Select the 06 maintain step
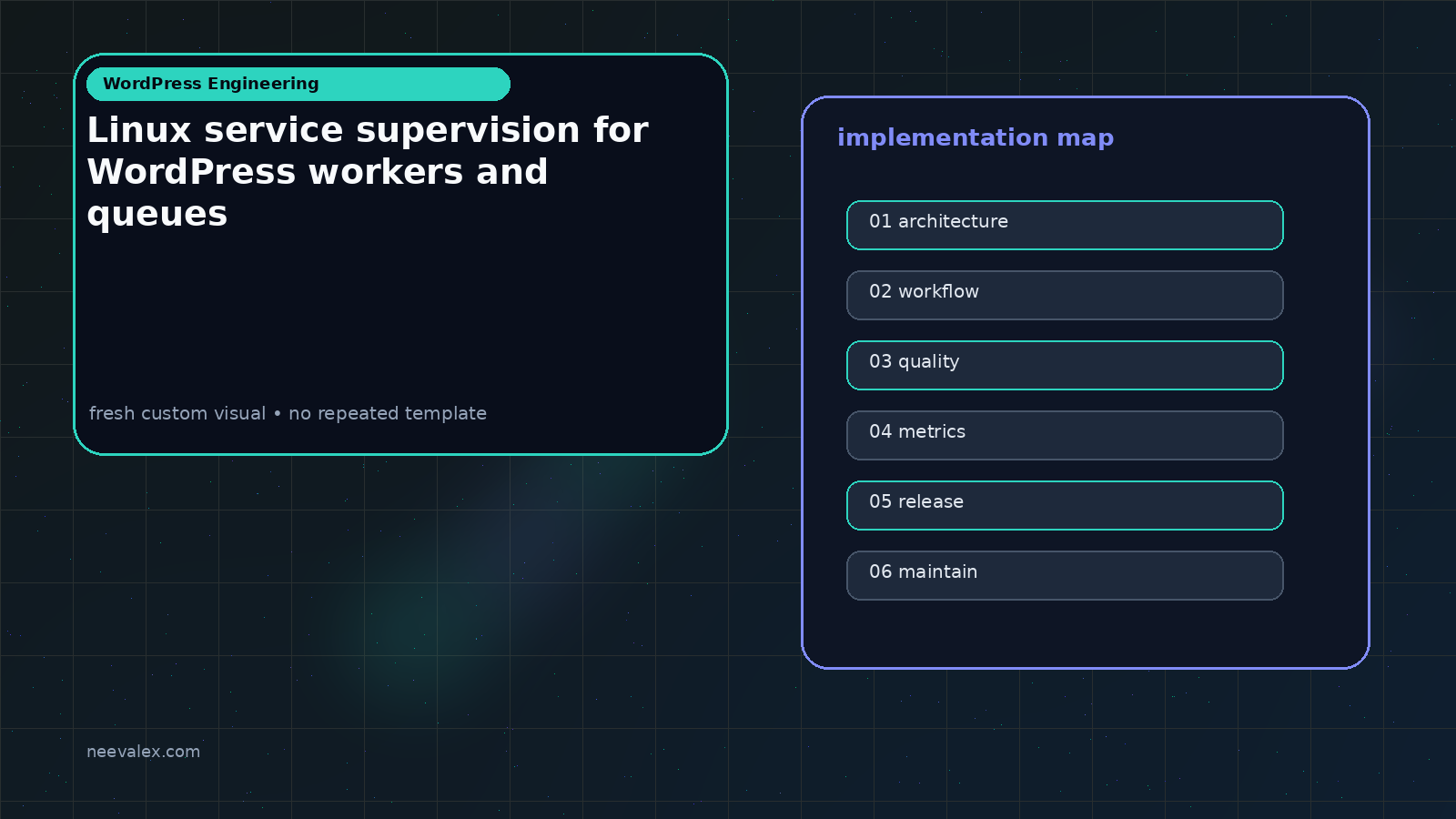1456x819 pixels. point(1065,575)
